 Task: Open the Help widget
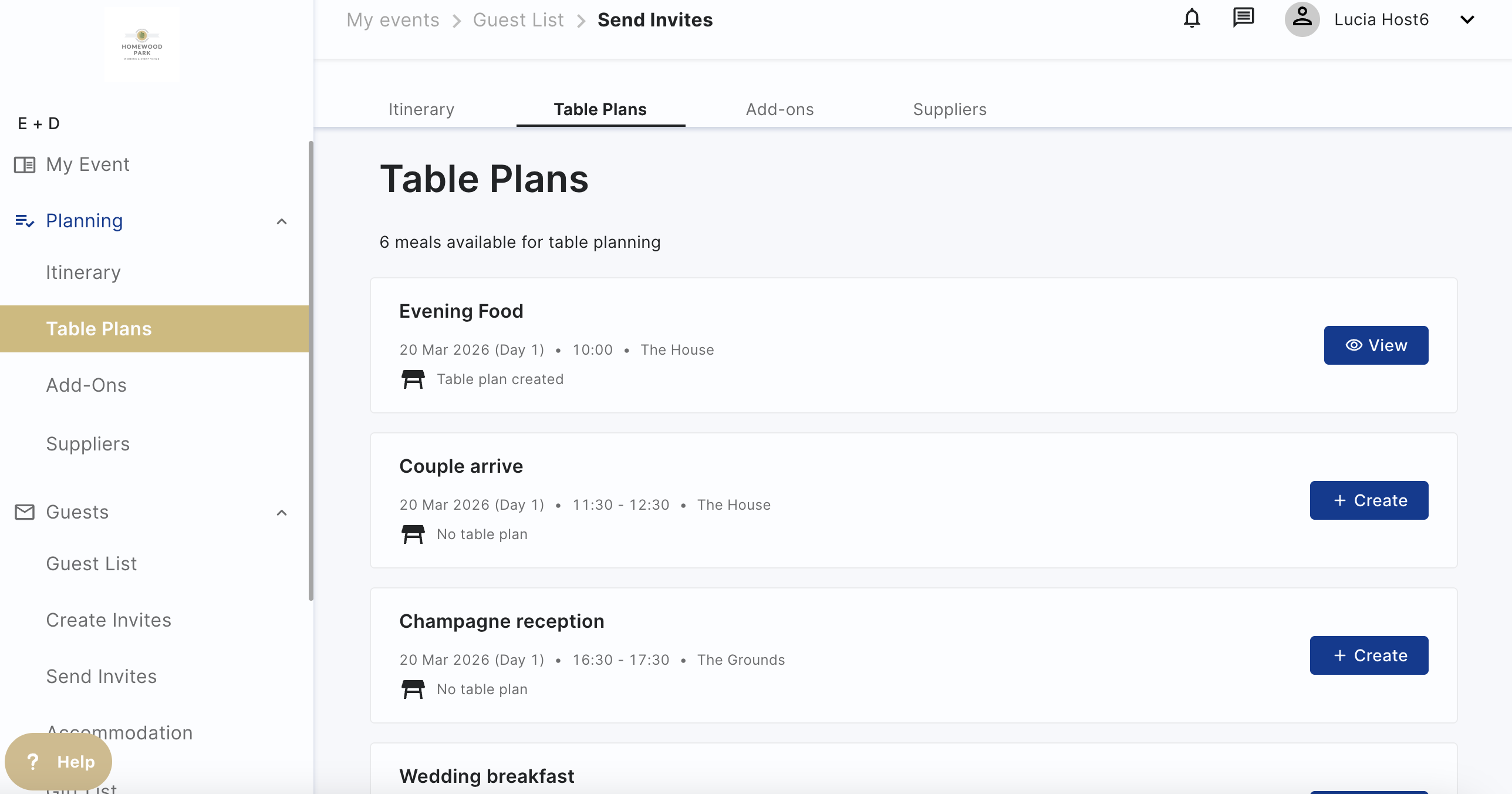point(59,762)
